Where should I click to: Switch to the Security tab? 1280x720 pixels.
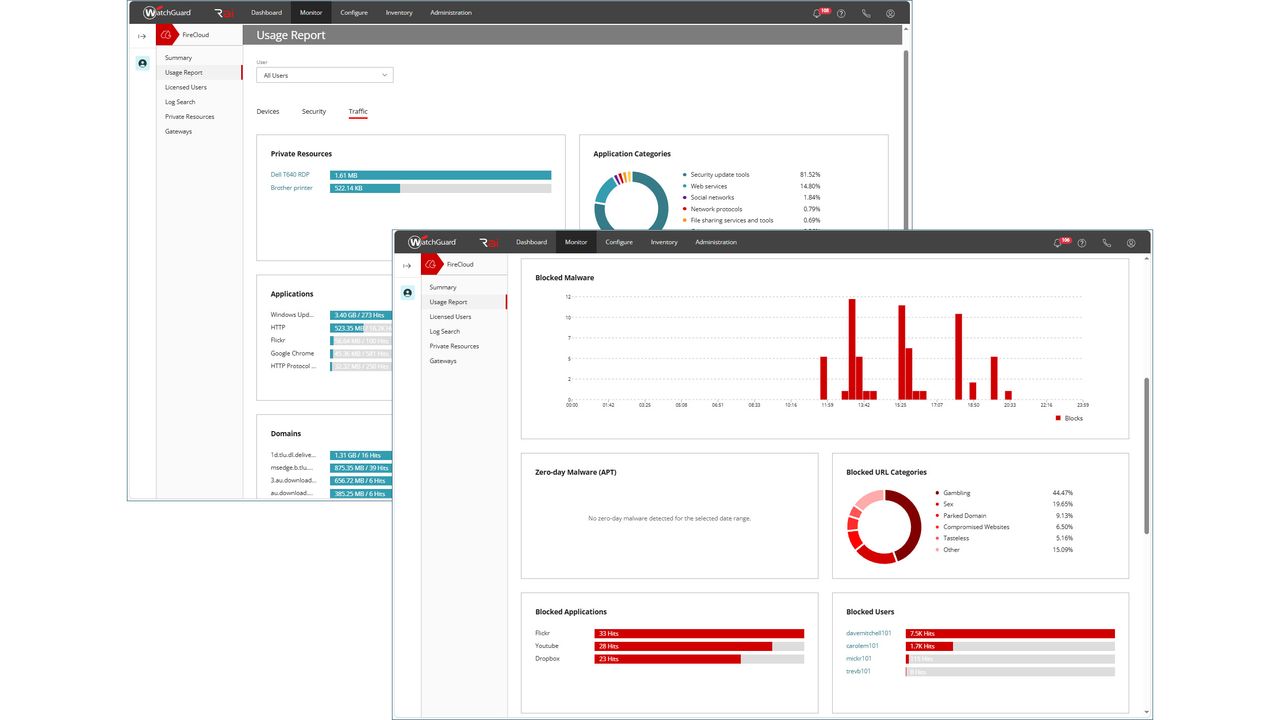[x=314, y=111]
